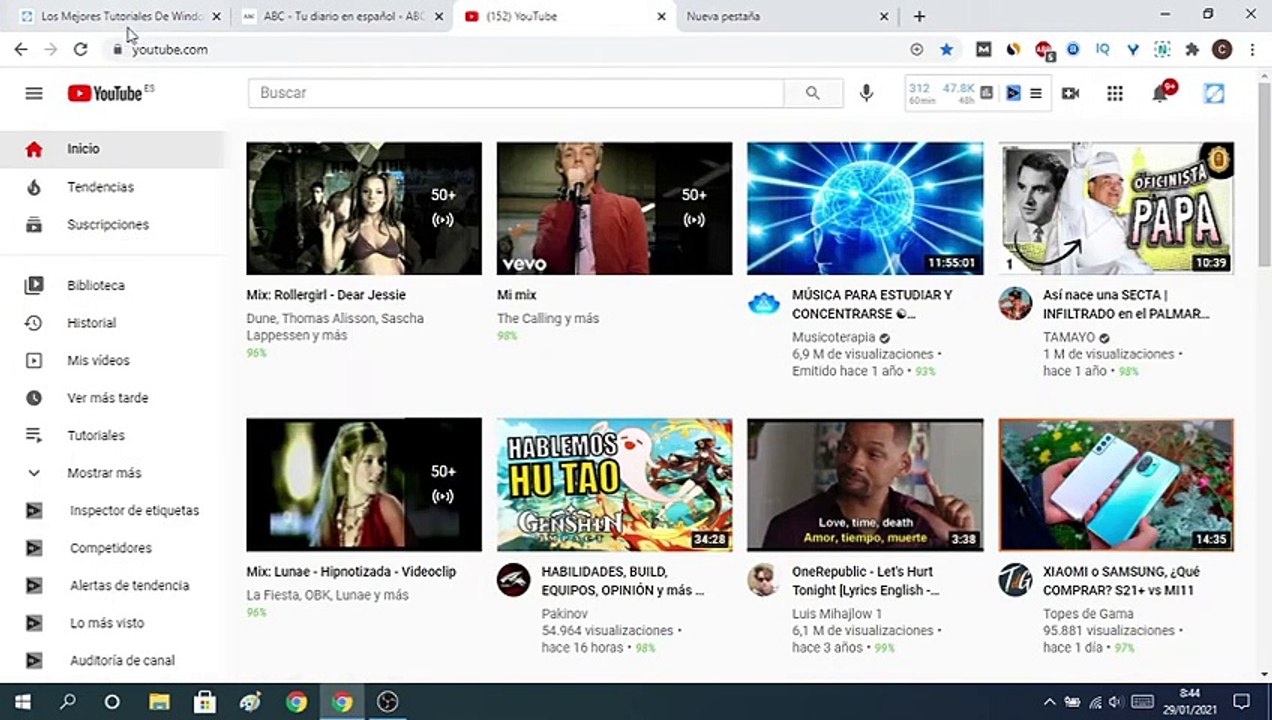Open Windows taskbar search
The height and width of the screenshot is (720, 1272).
click(x=67, y=702)
